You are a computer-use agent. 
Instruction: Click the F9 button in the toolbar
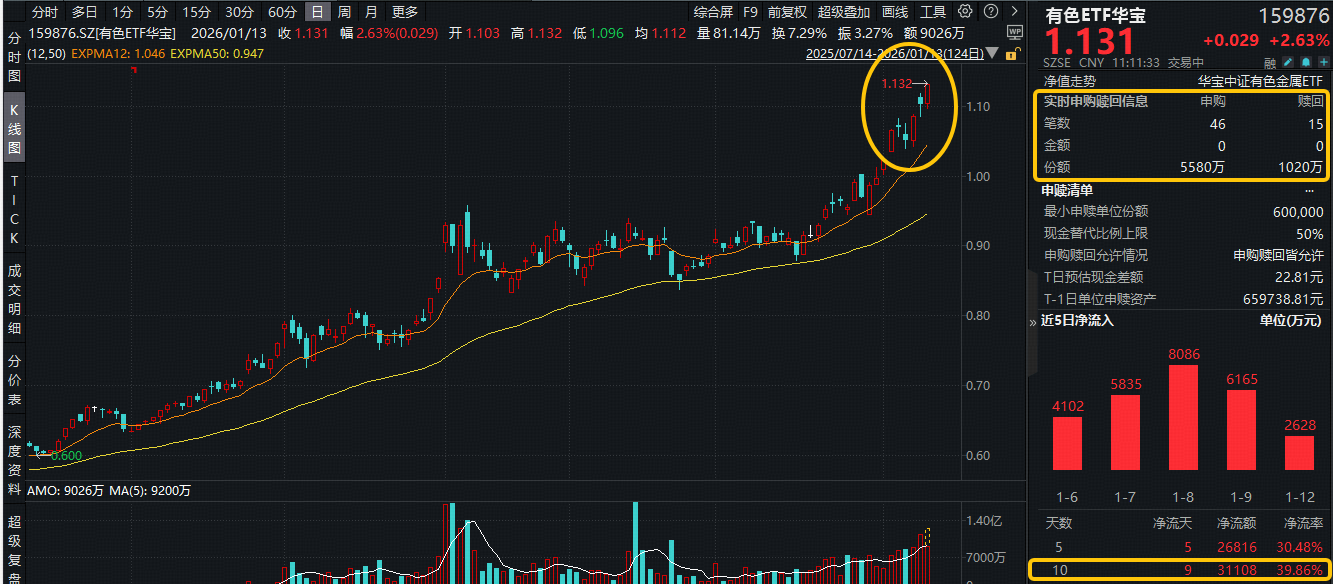(750, 11)
